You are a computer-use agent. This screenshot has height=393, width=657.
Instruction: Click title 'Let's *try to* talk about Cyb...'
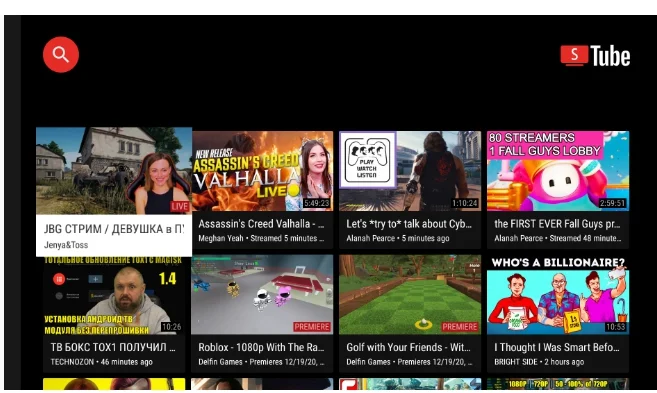click(x=409, y=224)
